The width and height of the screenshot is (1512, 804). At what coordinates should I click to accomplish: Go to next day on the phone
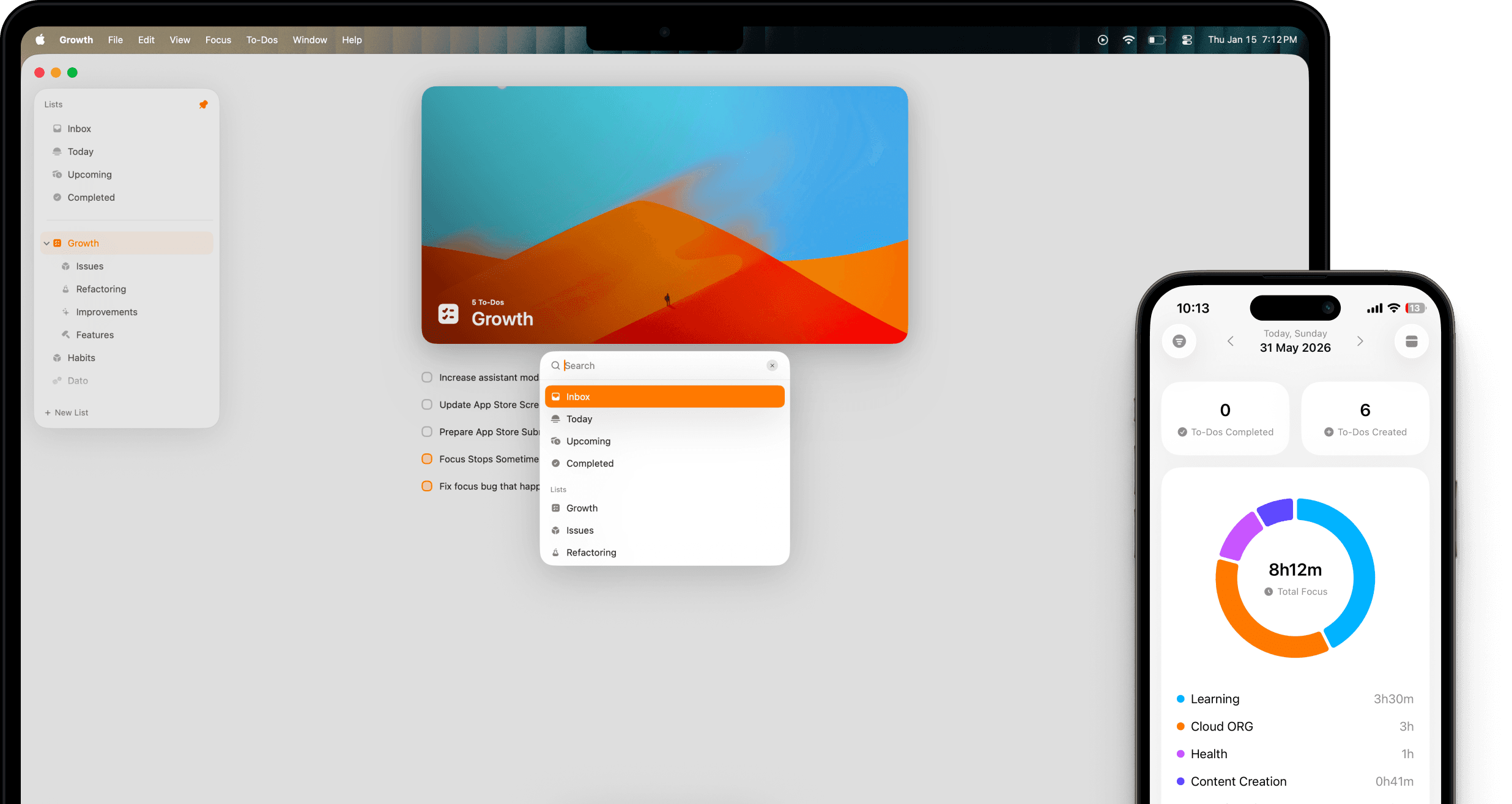point(1360,341)
